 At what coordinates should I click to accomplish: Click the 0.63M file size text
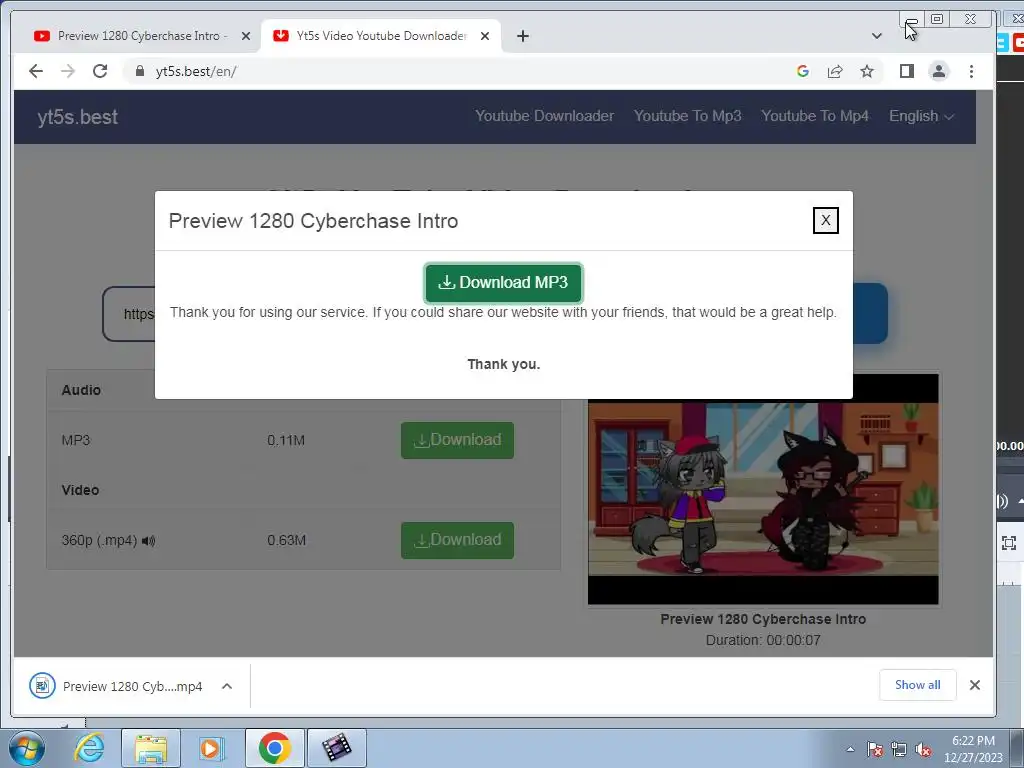pos(287,541)
